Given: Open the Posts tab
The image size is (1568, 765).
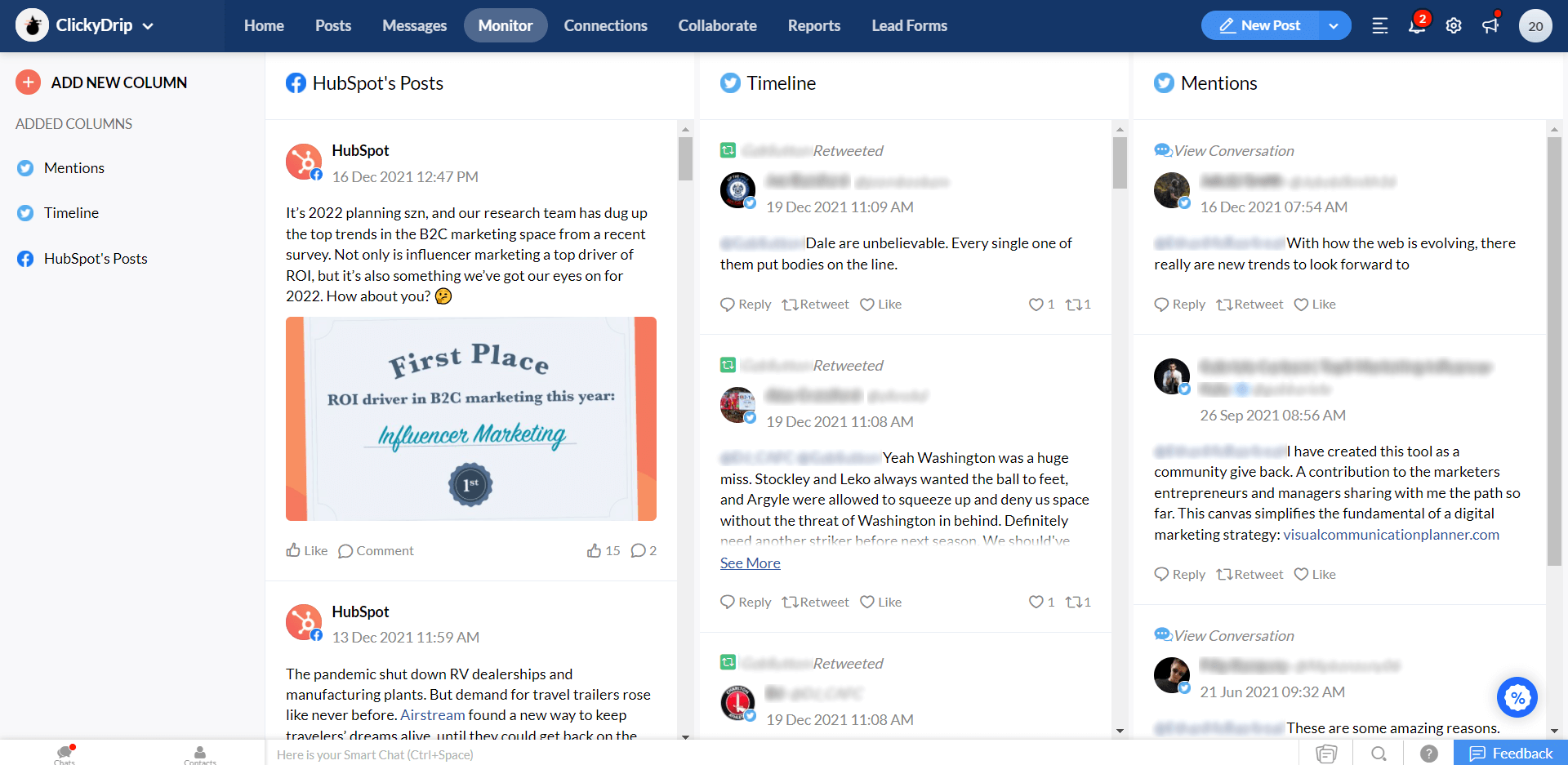Looking at the screenshot, I should [333, 25].
